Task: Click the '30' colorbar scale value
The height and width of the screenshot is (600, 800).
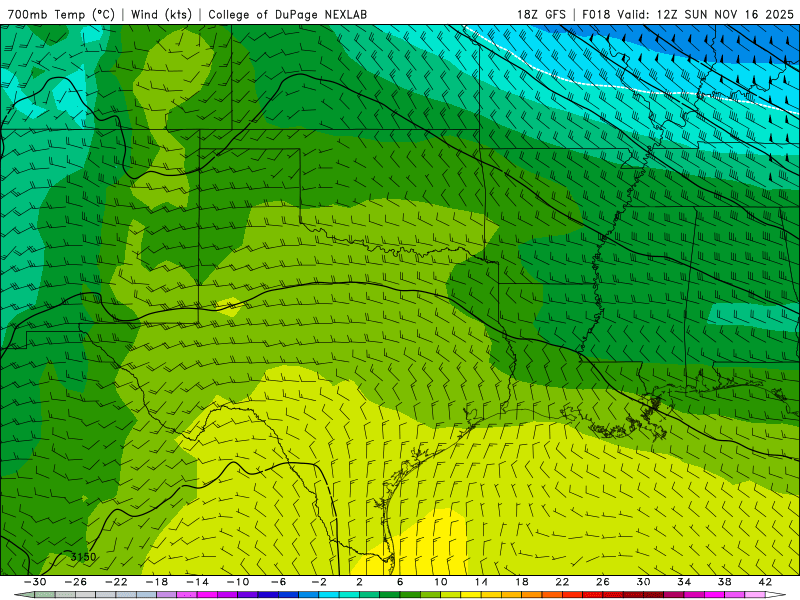Action: pyautogui.click(x=643, y=582)
